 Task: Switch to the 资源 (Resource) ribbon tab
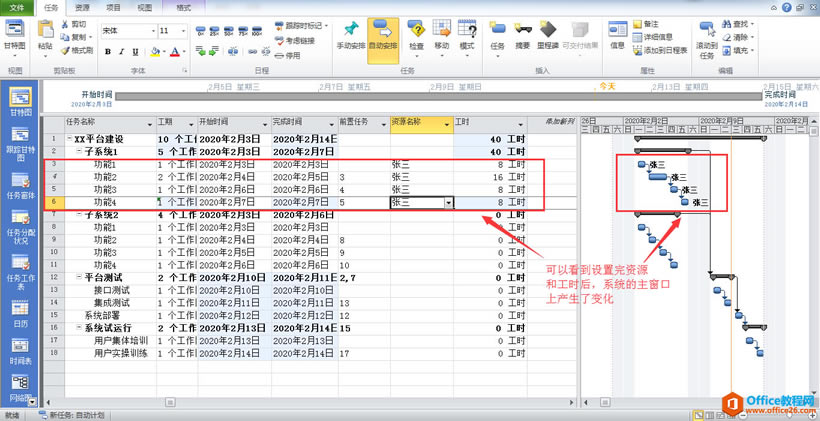pos(81,6)
